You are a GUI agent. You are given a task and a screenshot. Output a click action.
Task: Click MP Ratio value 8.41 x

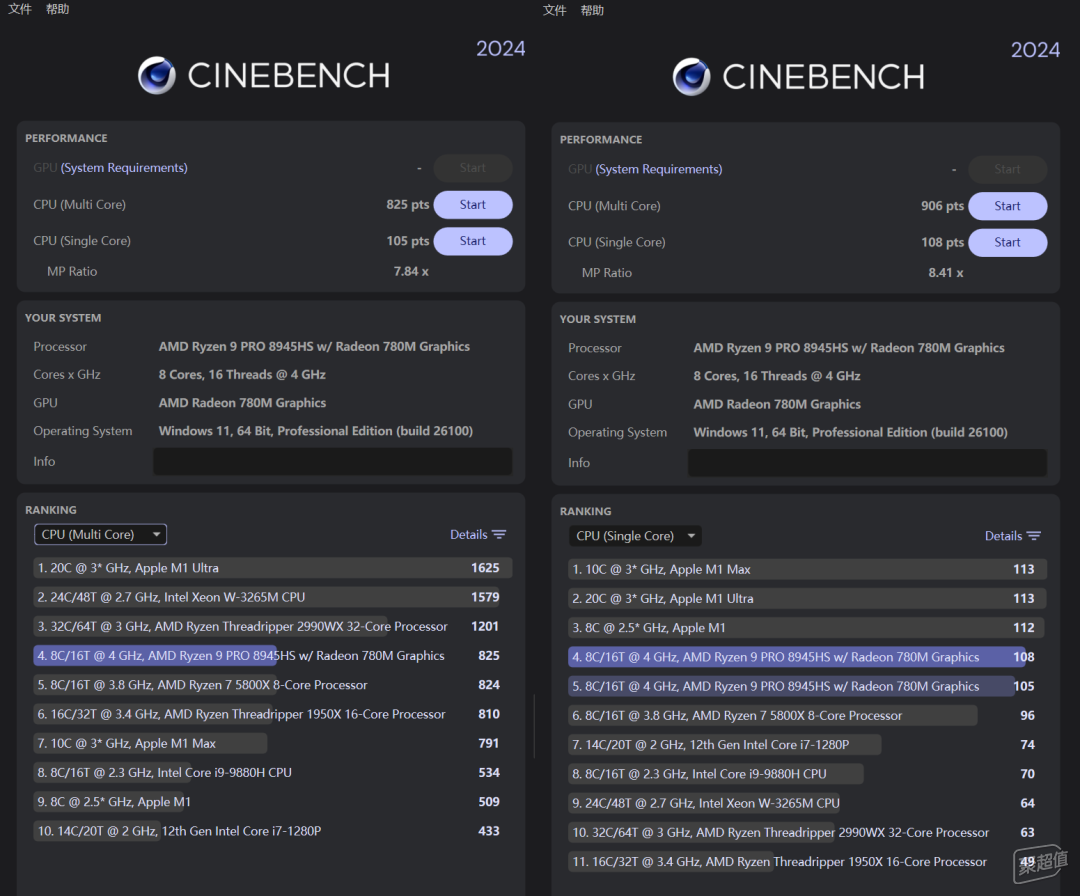tap(946, 273)
